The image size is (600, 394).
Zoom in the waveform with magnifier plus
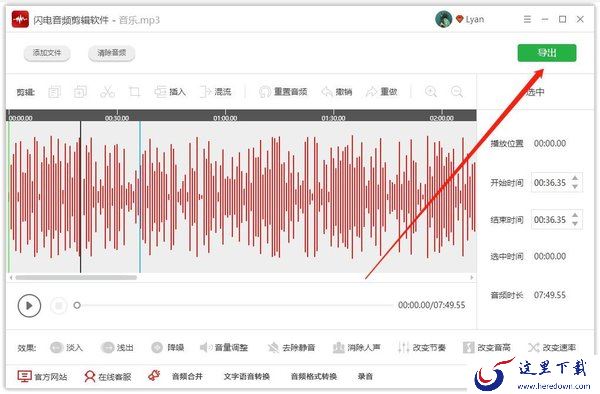[x=431, y=92]
